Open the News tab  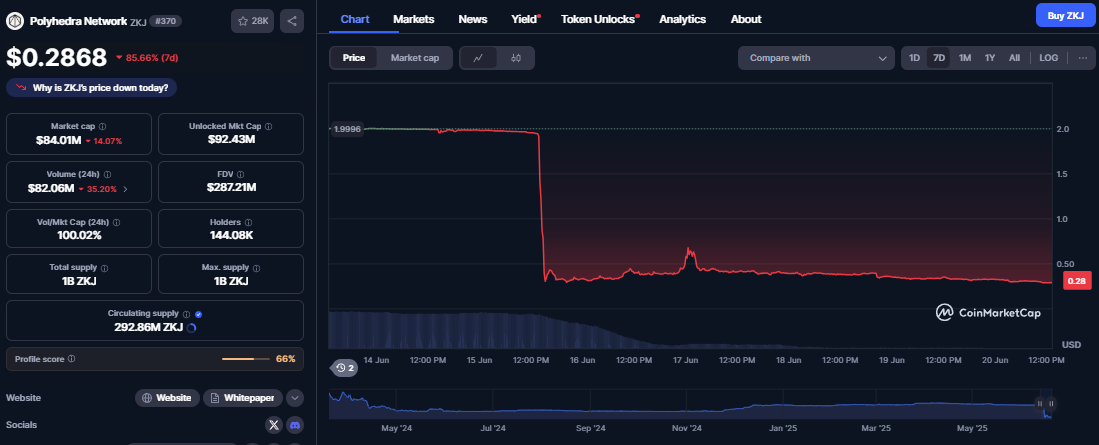point(473,19)
